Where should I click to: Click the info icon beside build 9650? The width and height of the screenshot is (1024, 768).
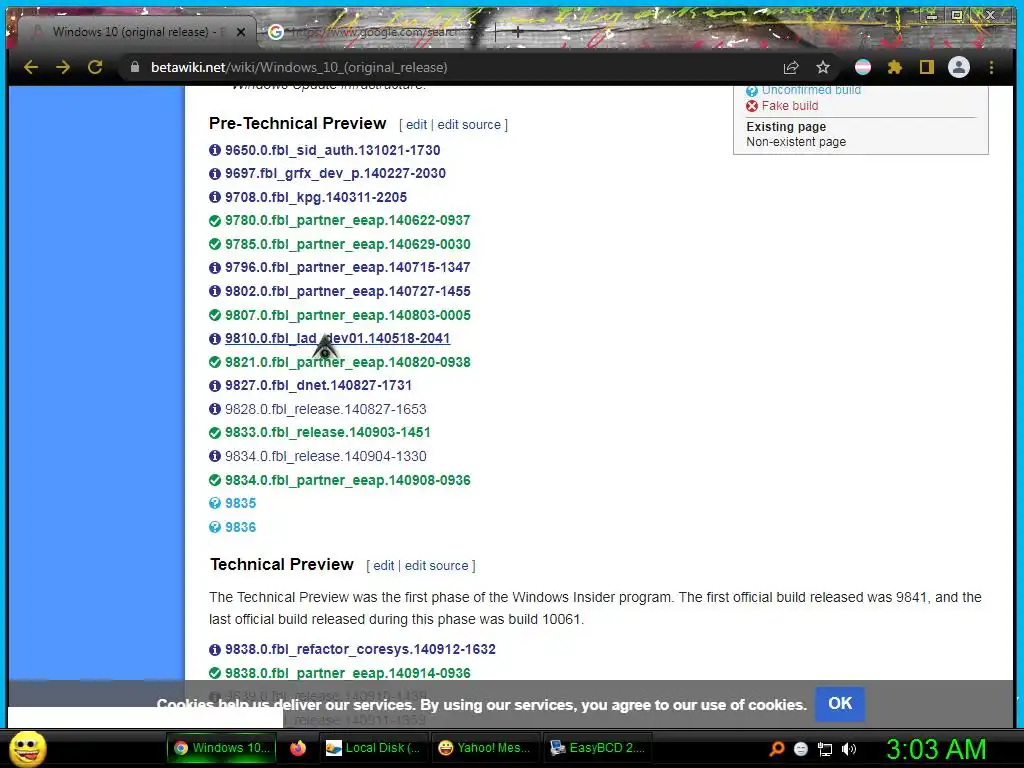[215, 150]
